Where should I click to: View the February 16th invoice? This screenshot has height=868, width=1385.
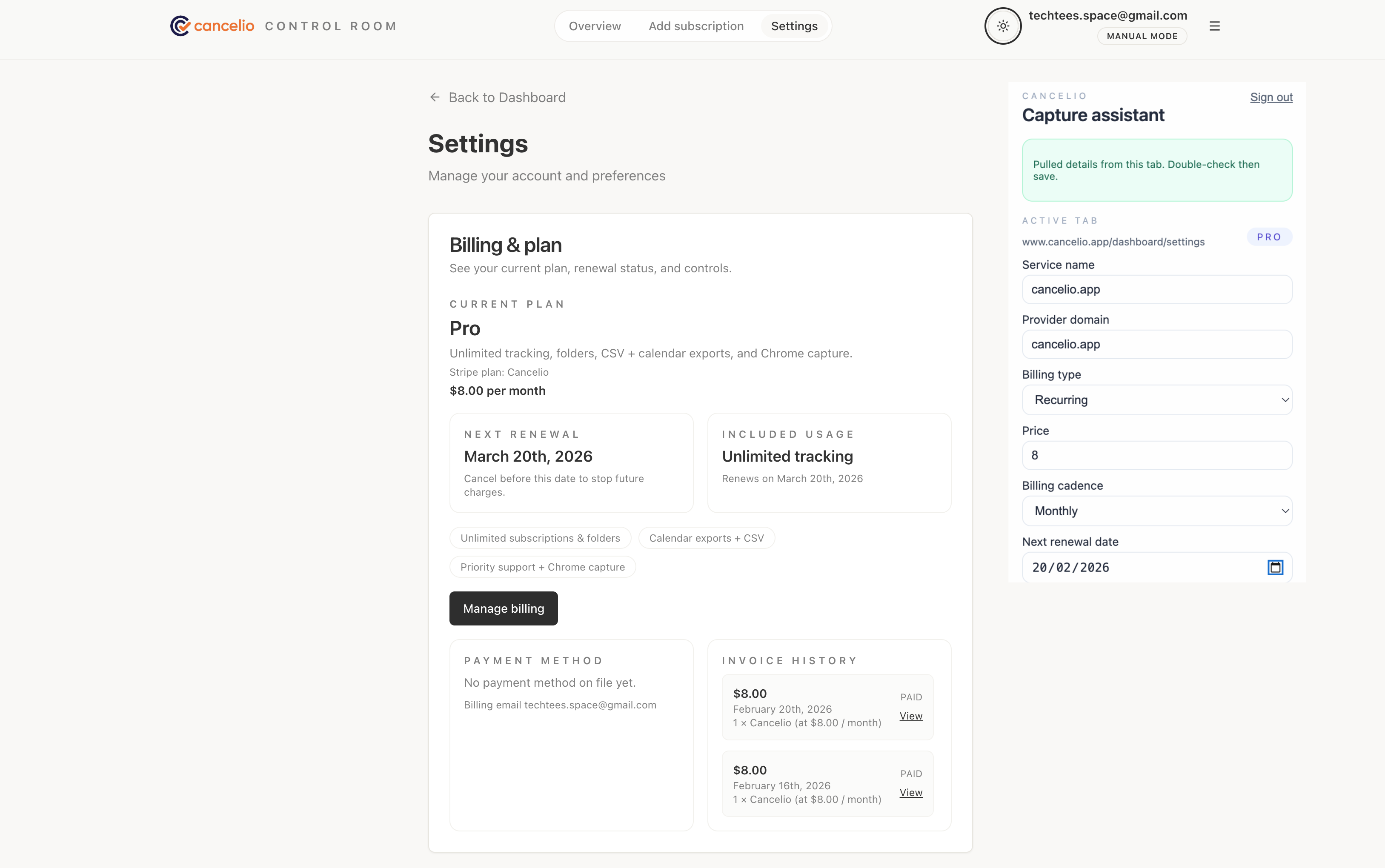point(910,793)
